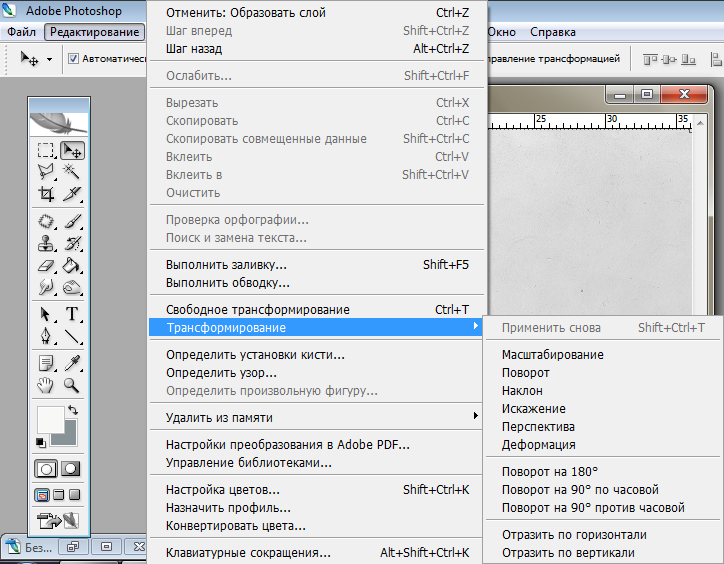Select the Pen tool
This screenshot has height=564, width=724.
point(46,336)
